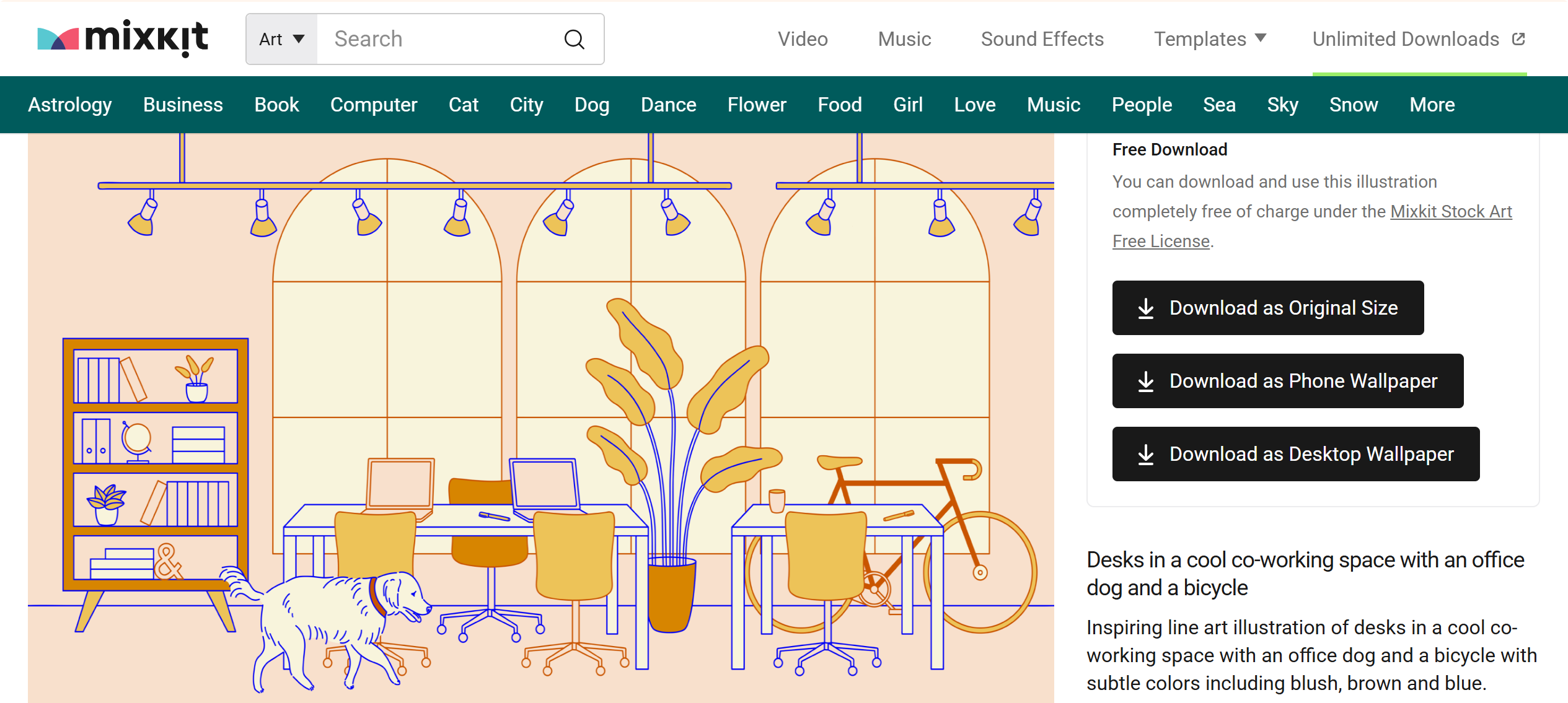Click download arrow icon on Original Size button

(1146, 308)
